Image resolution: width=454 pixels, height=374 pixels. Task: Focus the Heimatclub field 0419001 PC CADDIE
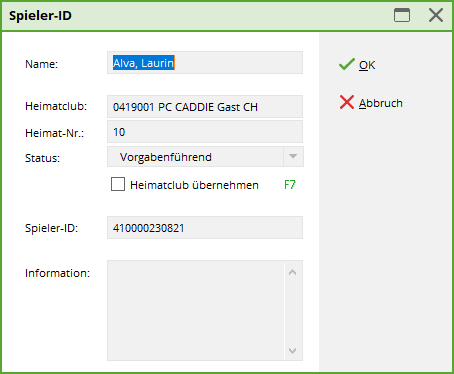click(x=205, y=107)
